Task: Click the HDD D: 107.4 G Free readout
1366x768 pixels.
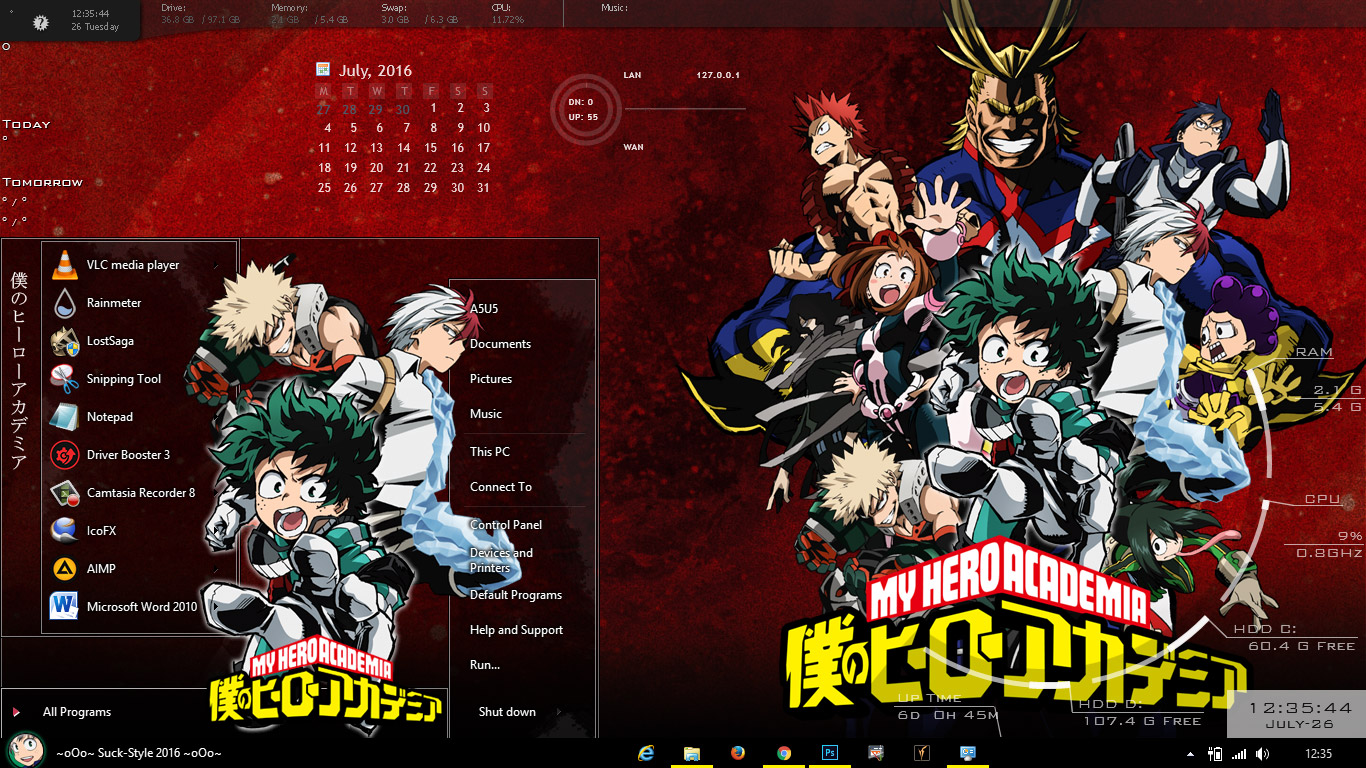Action: 1140,712
